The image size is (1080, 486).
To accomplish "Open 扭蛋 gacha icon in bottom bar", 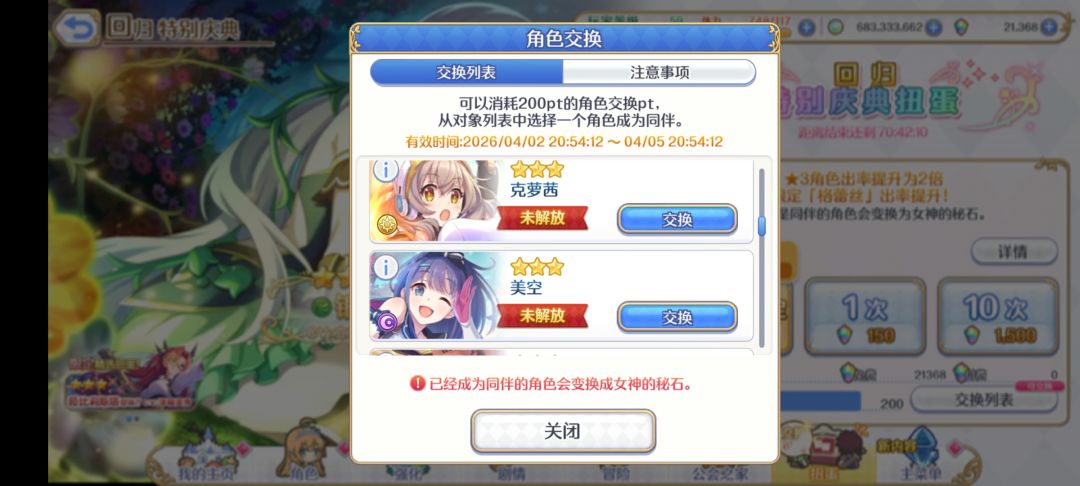I will (x=824, y=454).
